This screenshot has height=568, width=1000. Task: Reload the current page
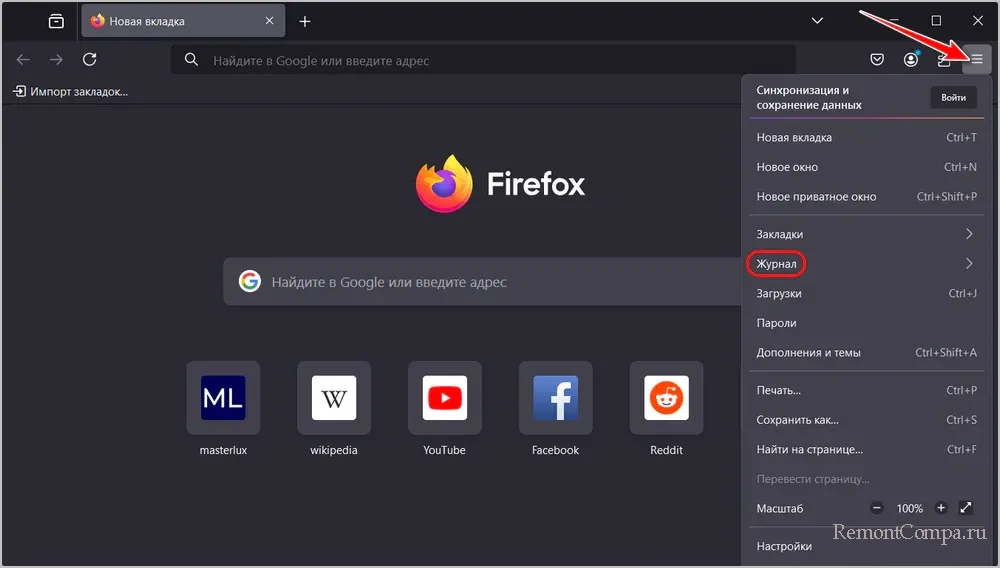89,60
